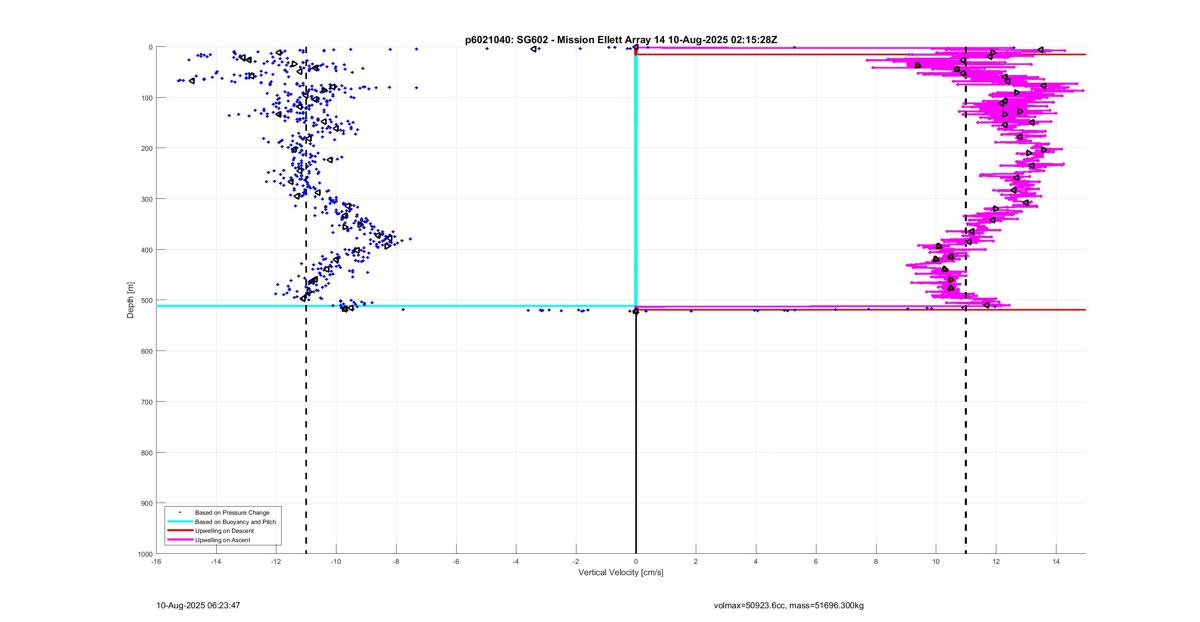The width and height of the screenshot is (1200, 622).
Task: Click the '8' velocity axis tick label
Action: [x=876, y=561]
